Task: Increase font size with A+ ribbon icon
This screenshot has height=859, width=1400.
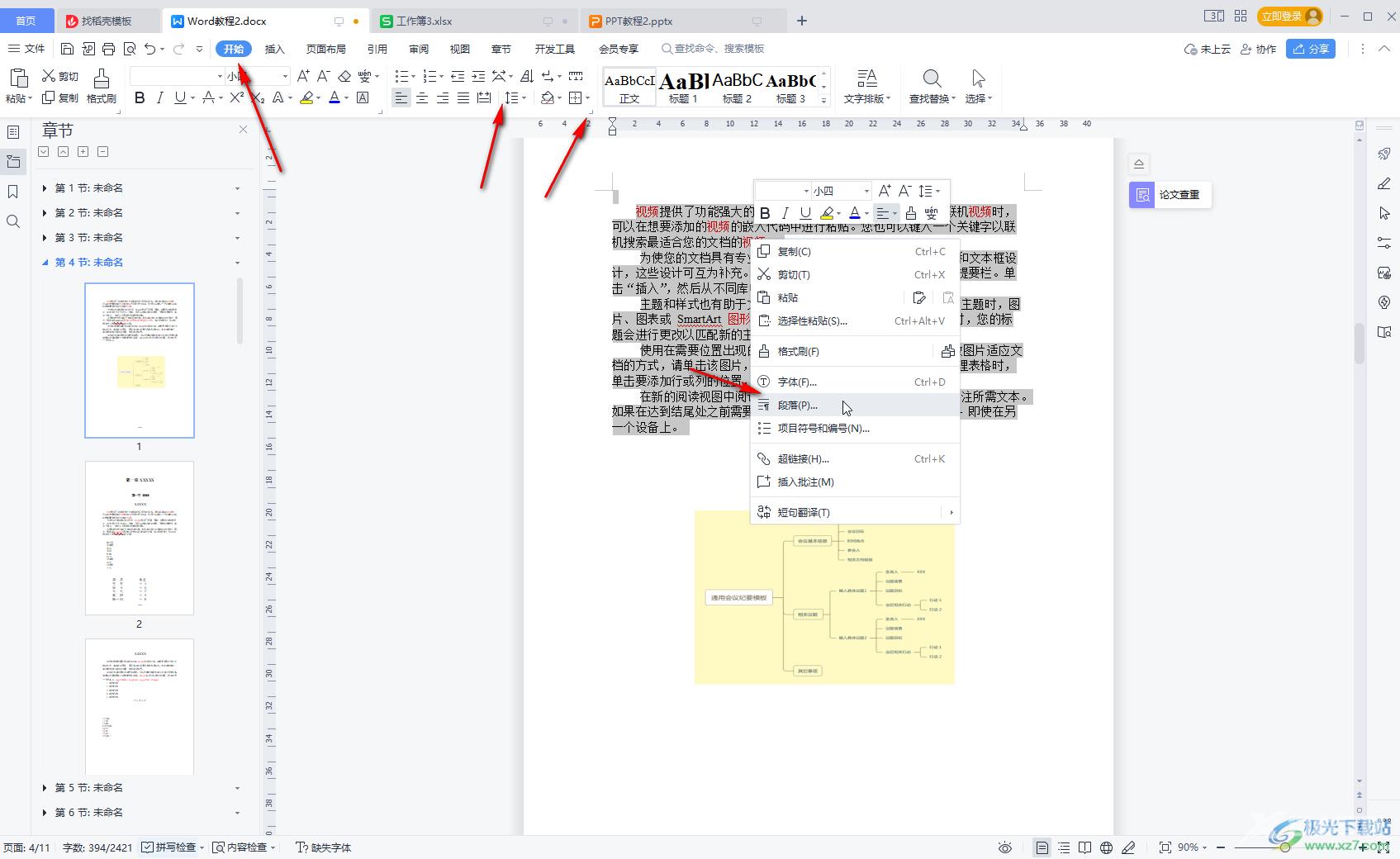Action: pyautogui.click(x=303, y=76)
